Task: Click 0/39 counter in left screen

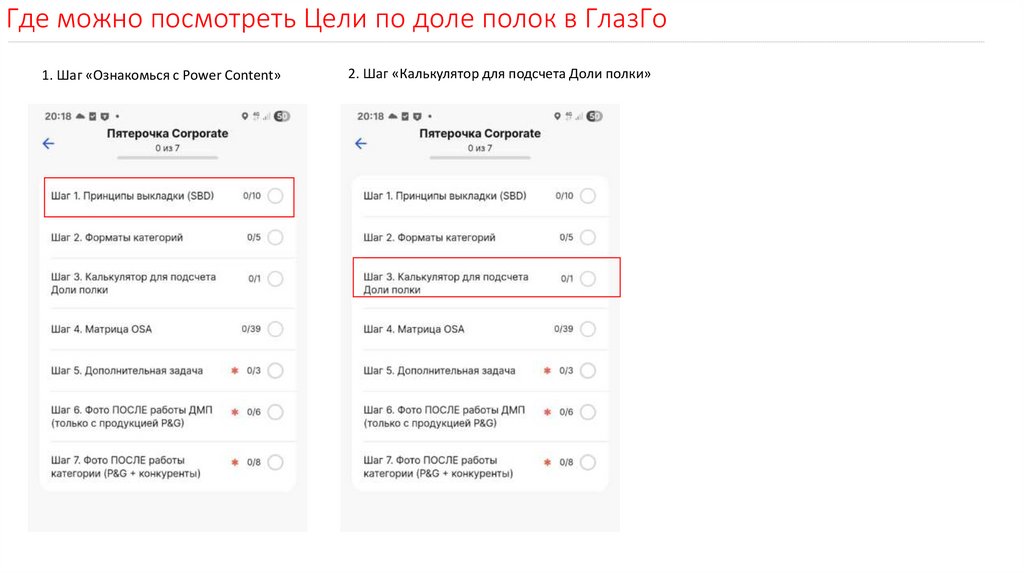Action: (x=251, y=328)
